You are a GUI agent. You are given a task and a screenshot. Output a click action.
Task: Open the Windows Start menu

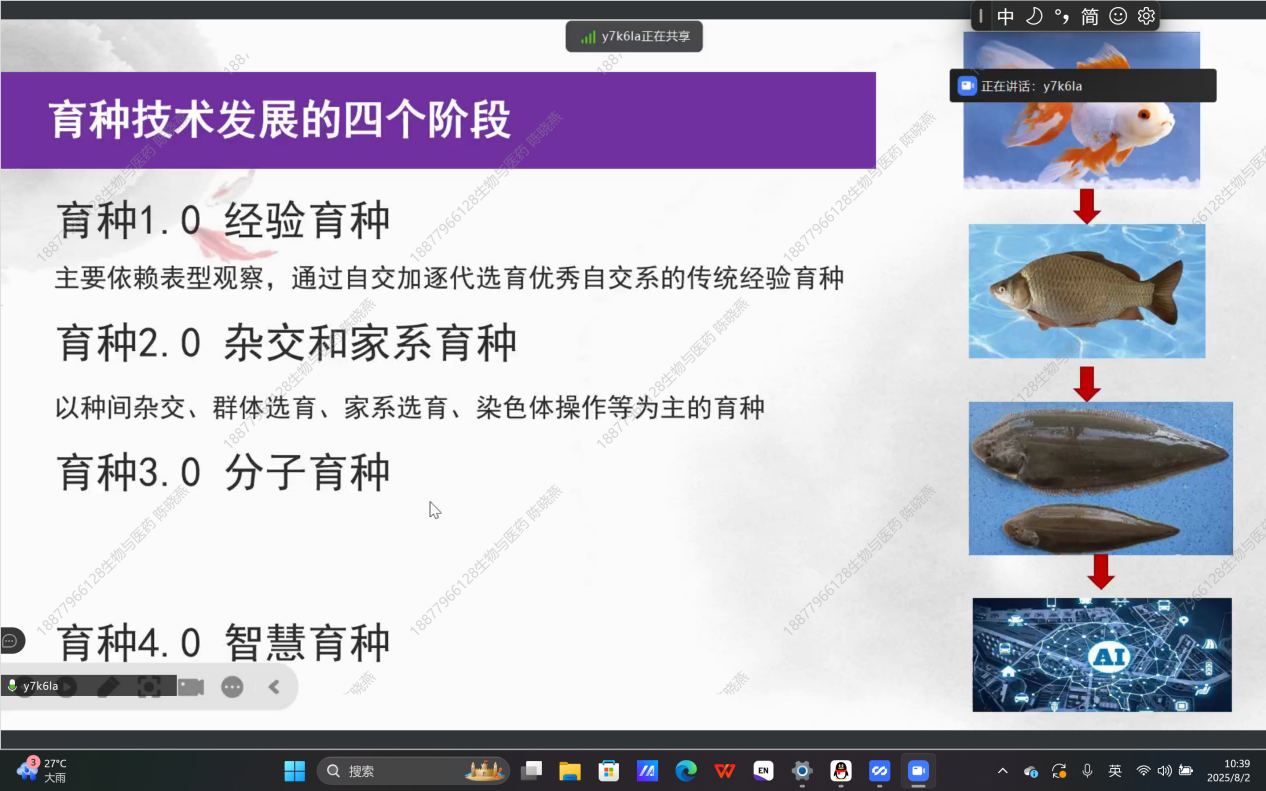tap(294, 771)
